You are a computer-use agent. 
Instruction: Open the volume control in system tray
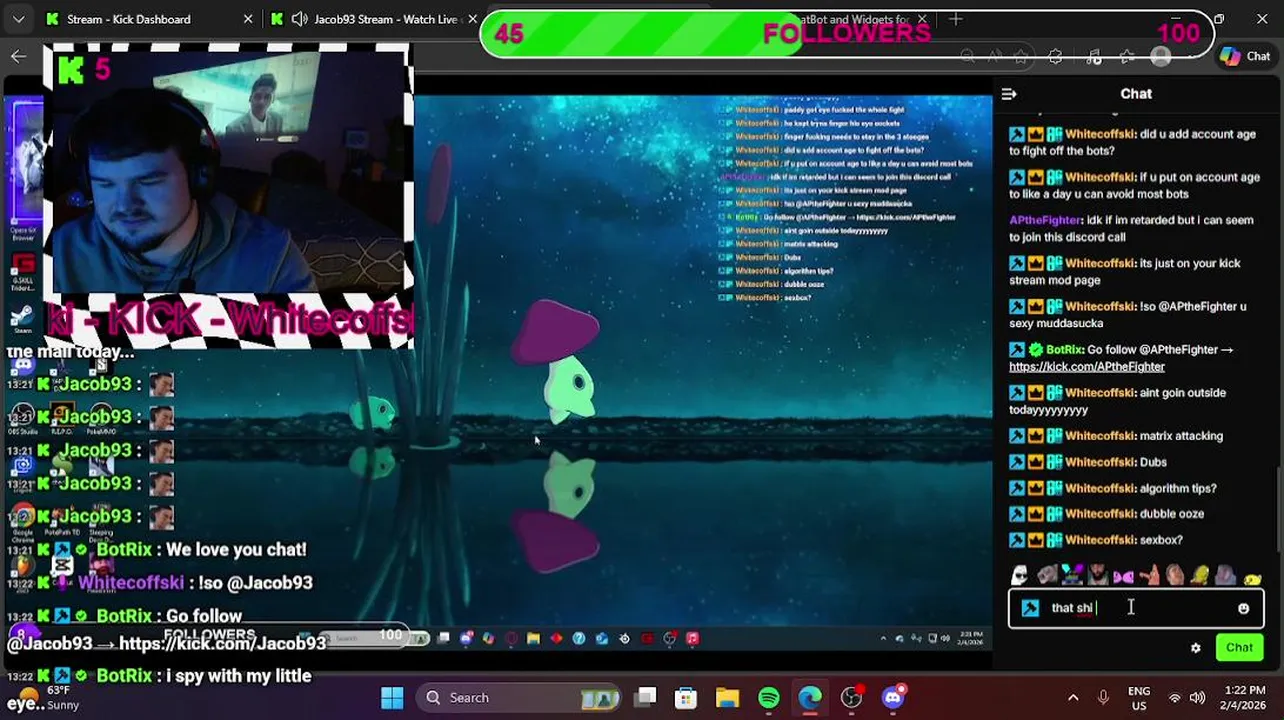click(x=1198, y=698)
